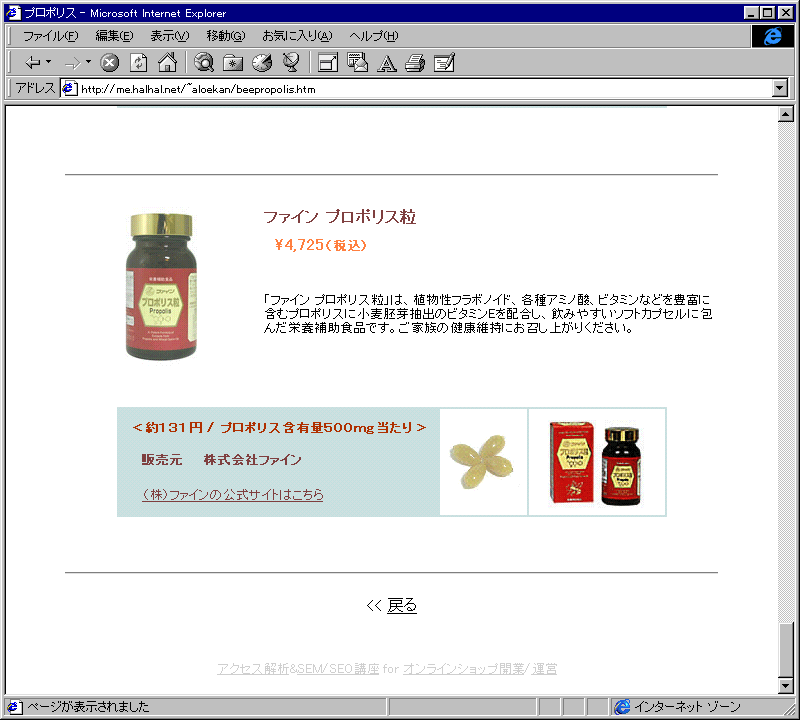
Task: Click the Internet zone globe icon
Action: tap(622, 707)
